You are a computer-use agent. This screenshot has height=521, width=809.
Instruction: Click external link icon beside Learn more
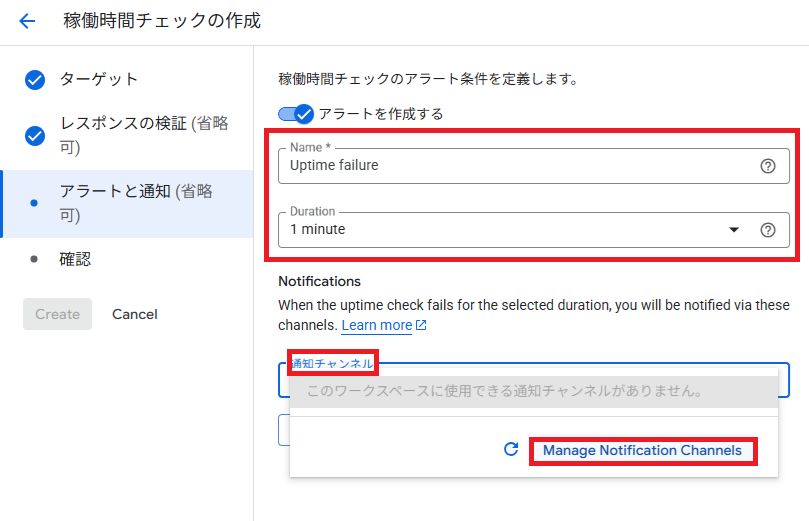coord(421,326)
